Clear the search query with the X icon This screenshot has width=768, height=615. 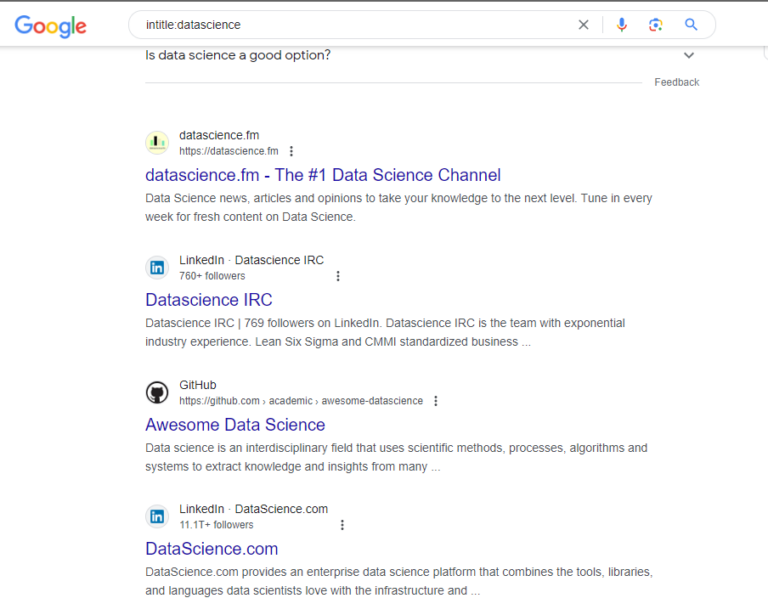[583, 24]
